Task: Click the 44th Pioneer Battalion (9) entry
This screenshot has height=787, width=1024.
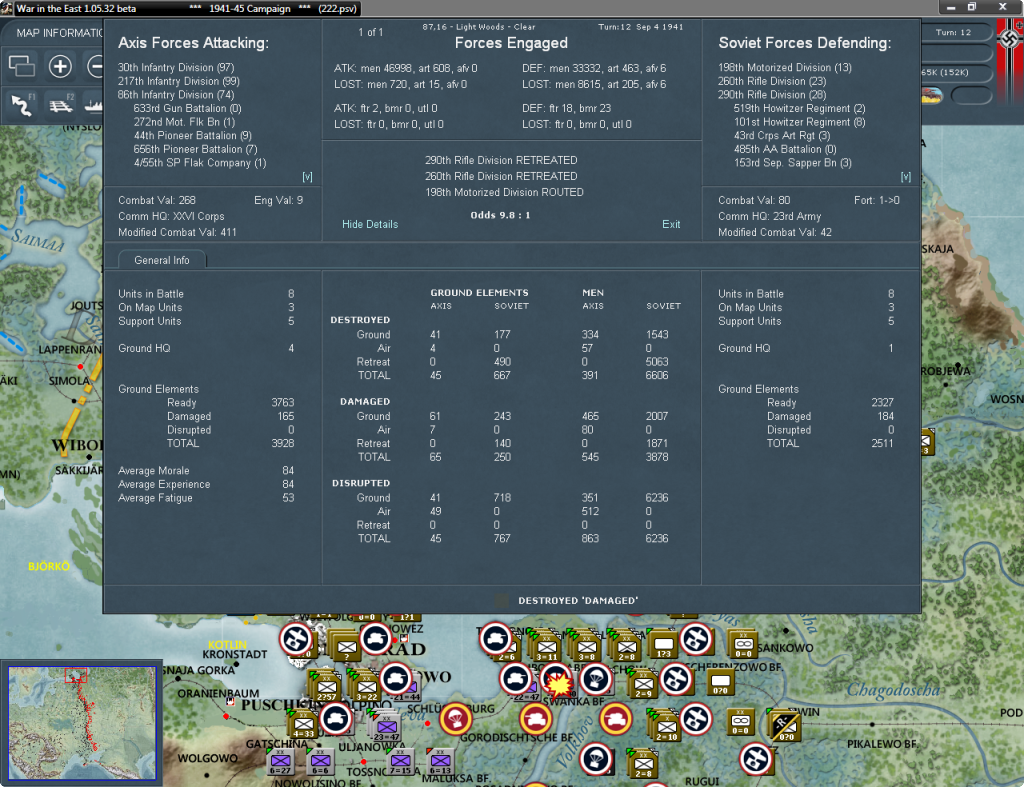Action: pyautogui.click(x=193, y=136)
